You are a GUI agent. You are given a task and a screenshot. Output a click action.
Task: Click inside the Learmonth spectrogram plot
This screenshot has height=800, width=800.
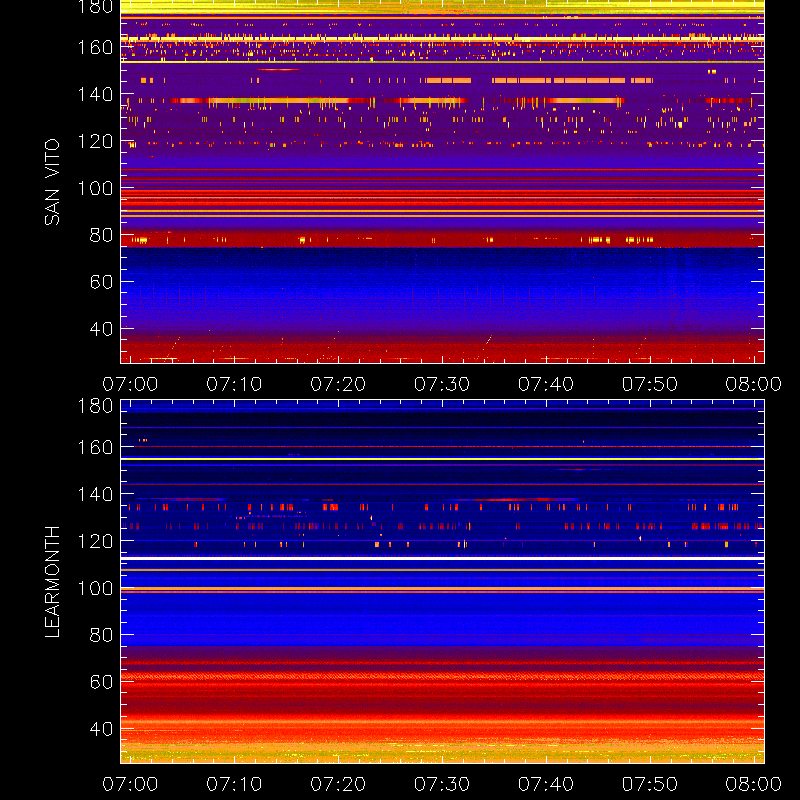(x=442, y=582)
